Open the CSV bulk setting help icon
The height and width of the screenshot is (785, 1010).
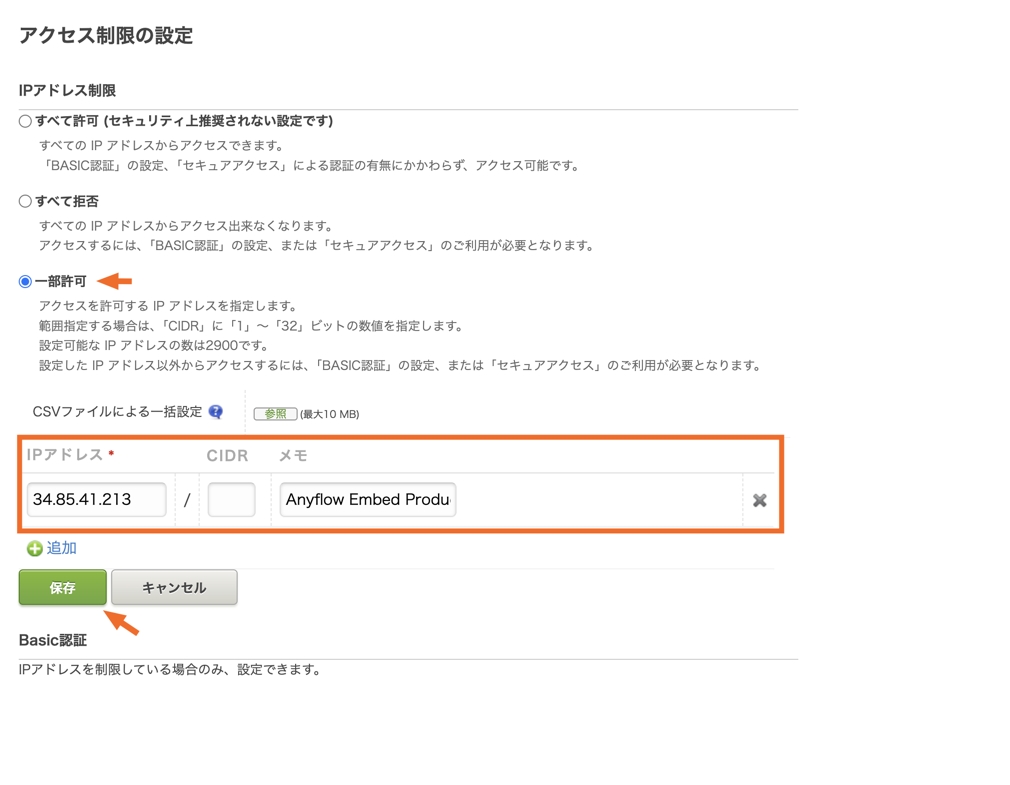(x=216, y=412)
